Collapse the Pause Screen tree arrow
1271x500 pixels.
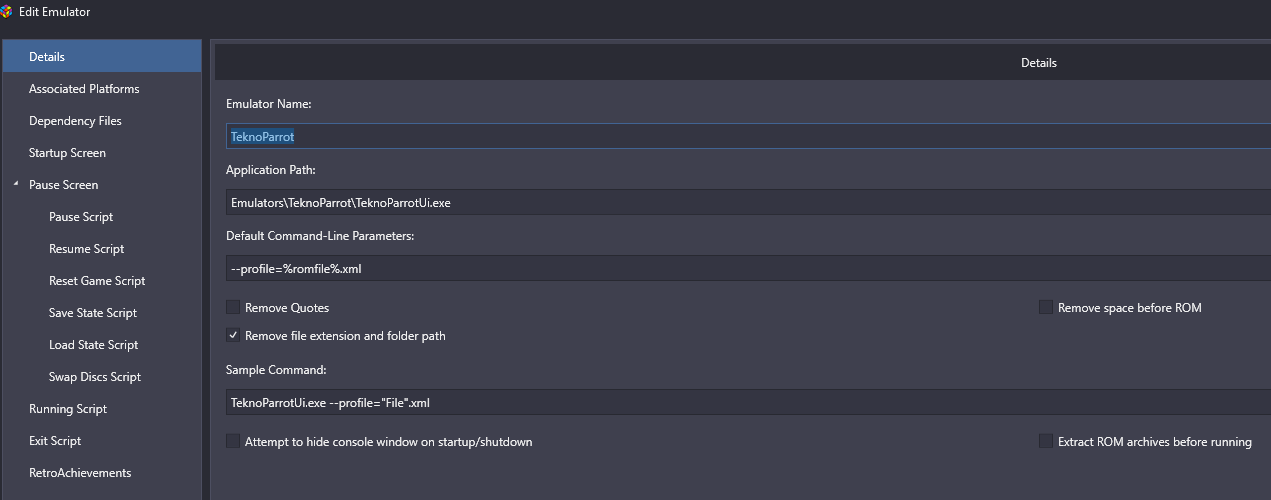click(x=16, y=184)
